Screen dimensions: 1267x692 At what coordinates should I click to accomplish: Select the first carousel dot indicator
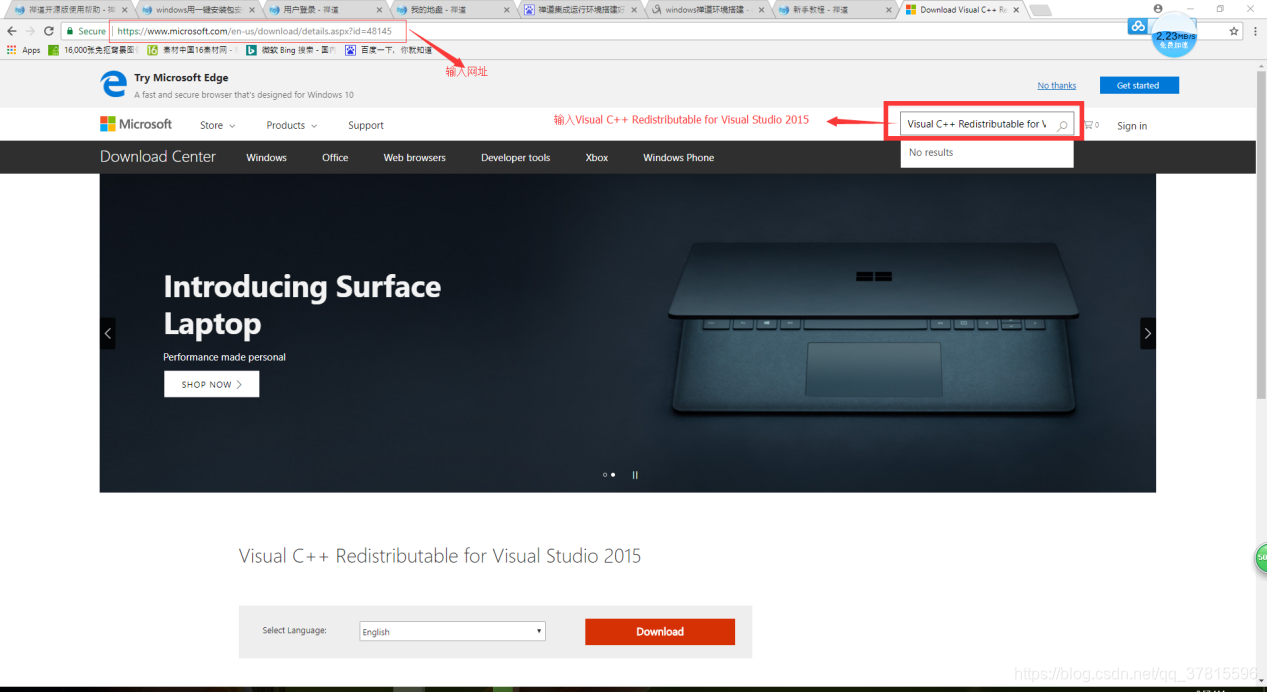(x=605, y=475)
